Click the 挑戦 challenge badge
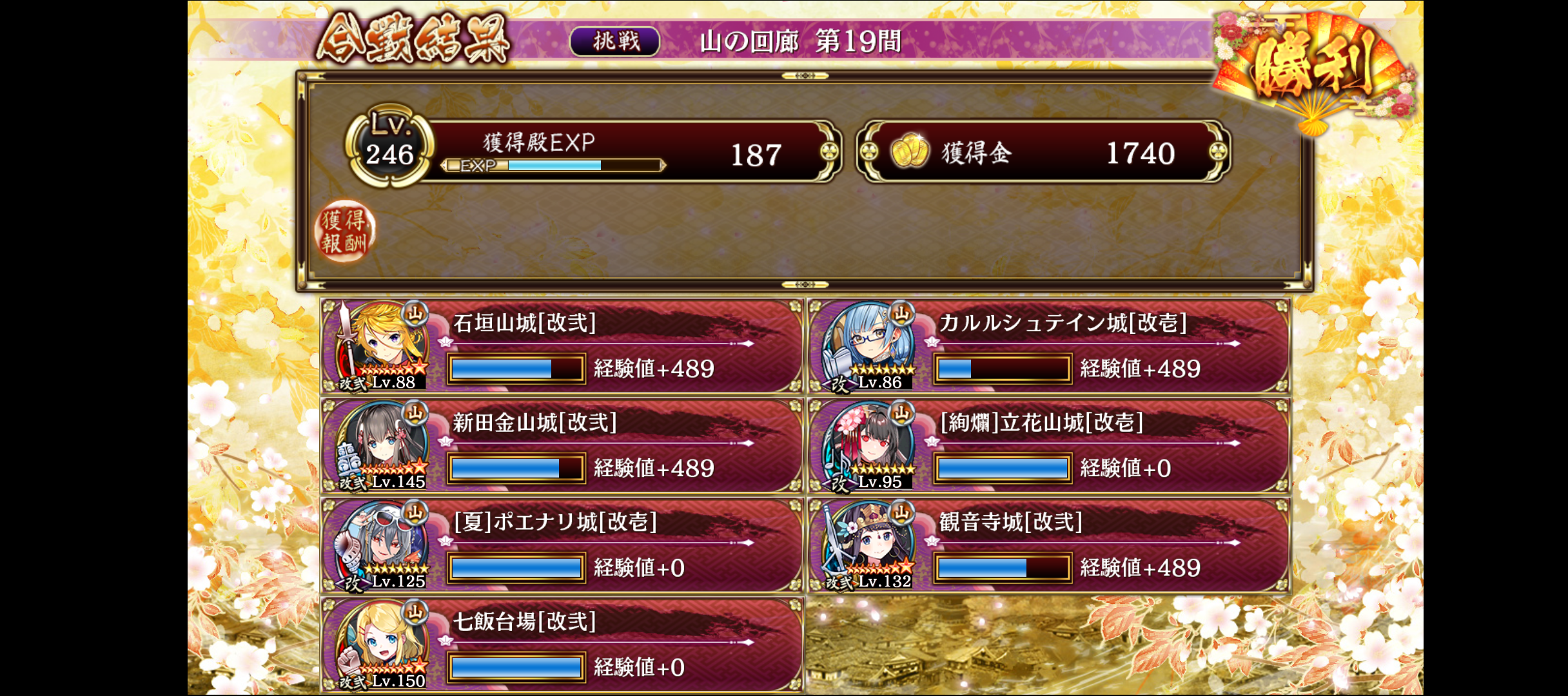1568x696 pixels. pyautogui.click(x=615, y=41)
